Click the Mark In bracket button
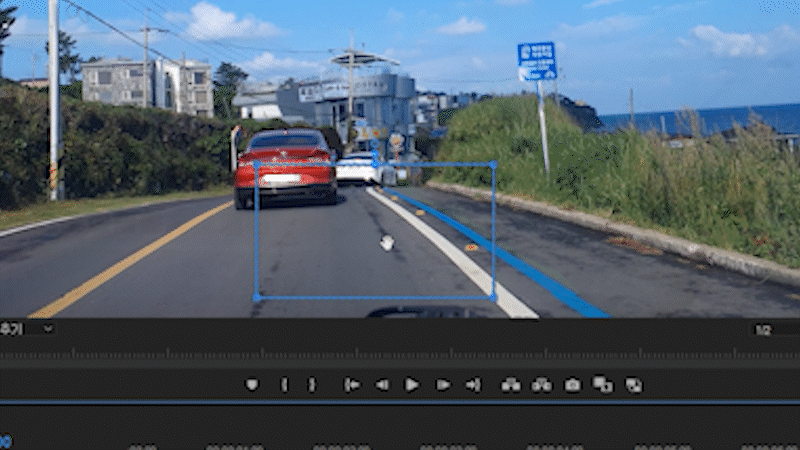800x450 pixels. (x=284, y=384)
